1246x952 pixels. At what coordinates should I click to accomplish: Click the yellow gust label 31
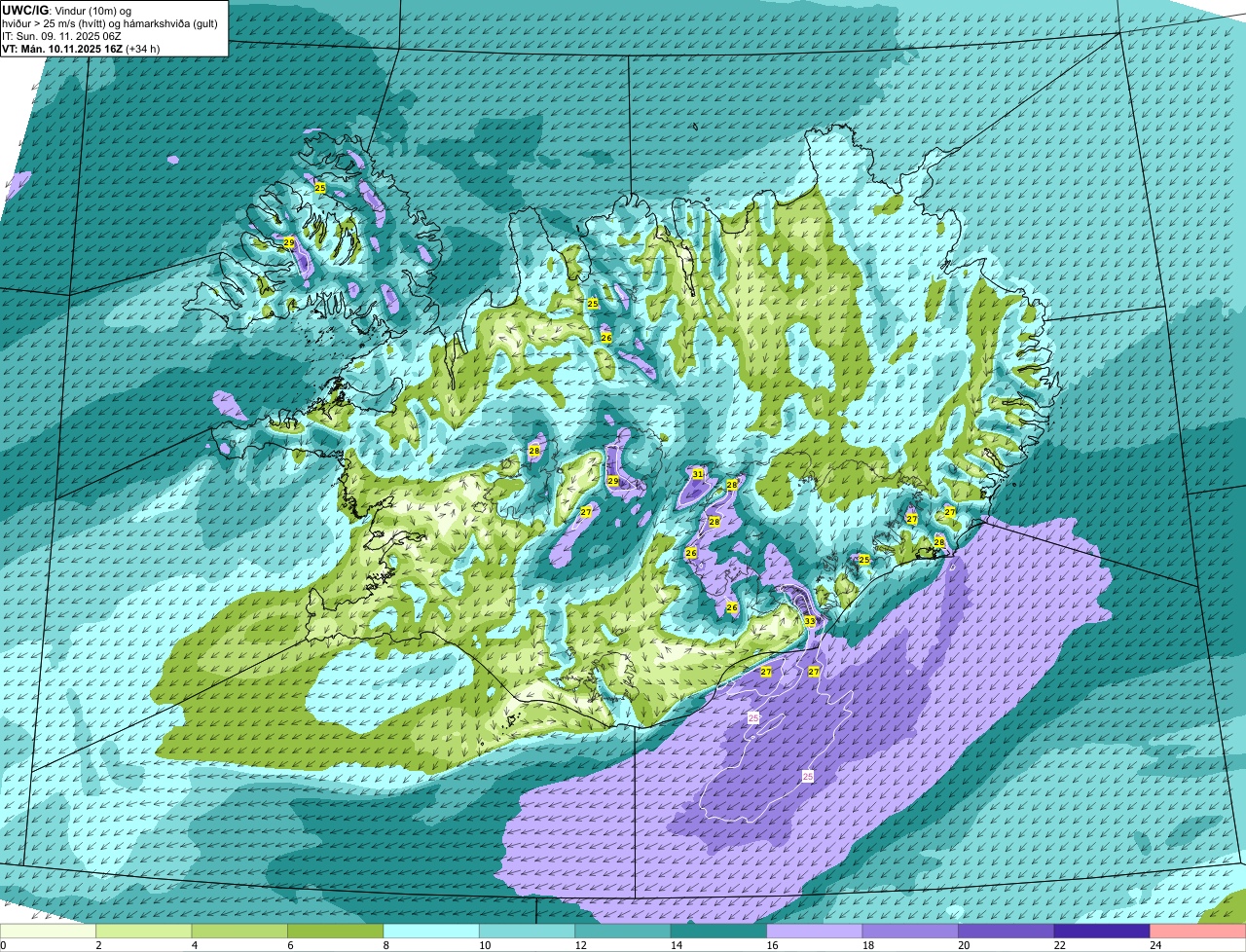(698, 473)
